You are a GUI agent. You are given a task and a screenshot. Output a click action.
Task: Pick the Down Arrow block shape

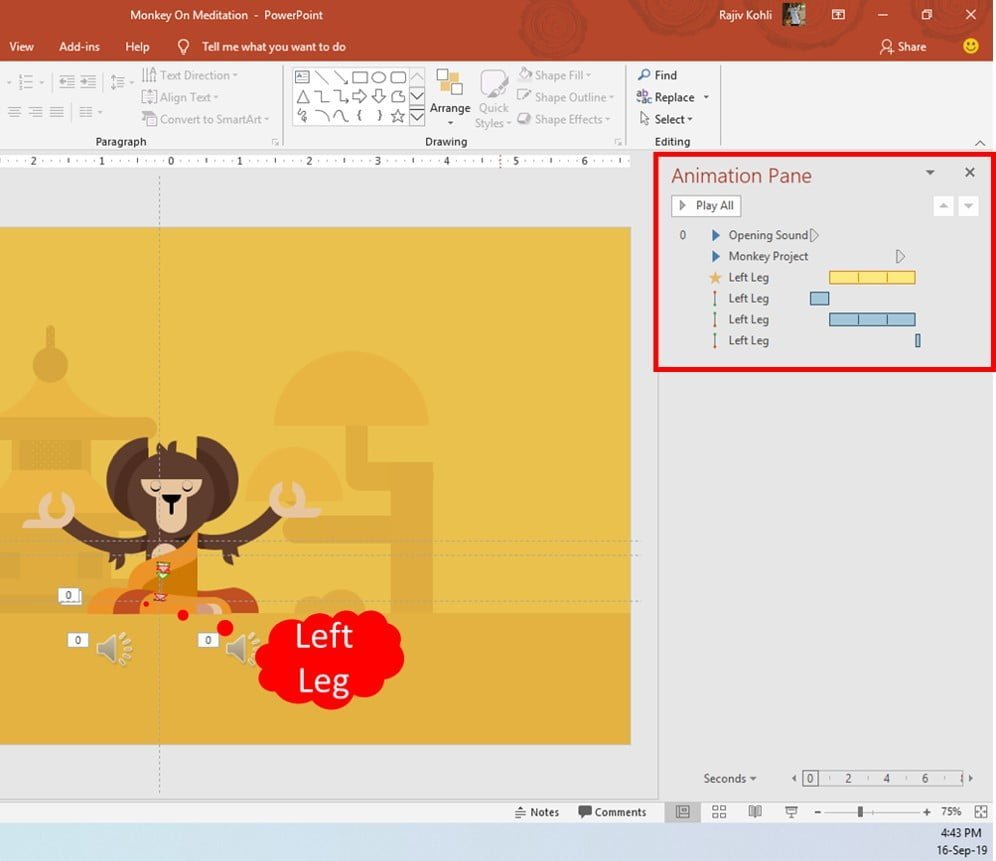point(379,97)
